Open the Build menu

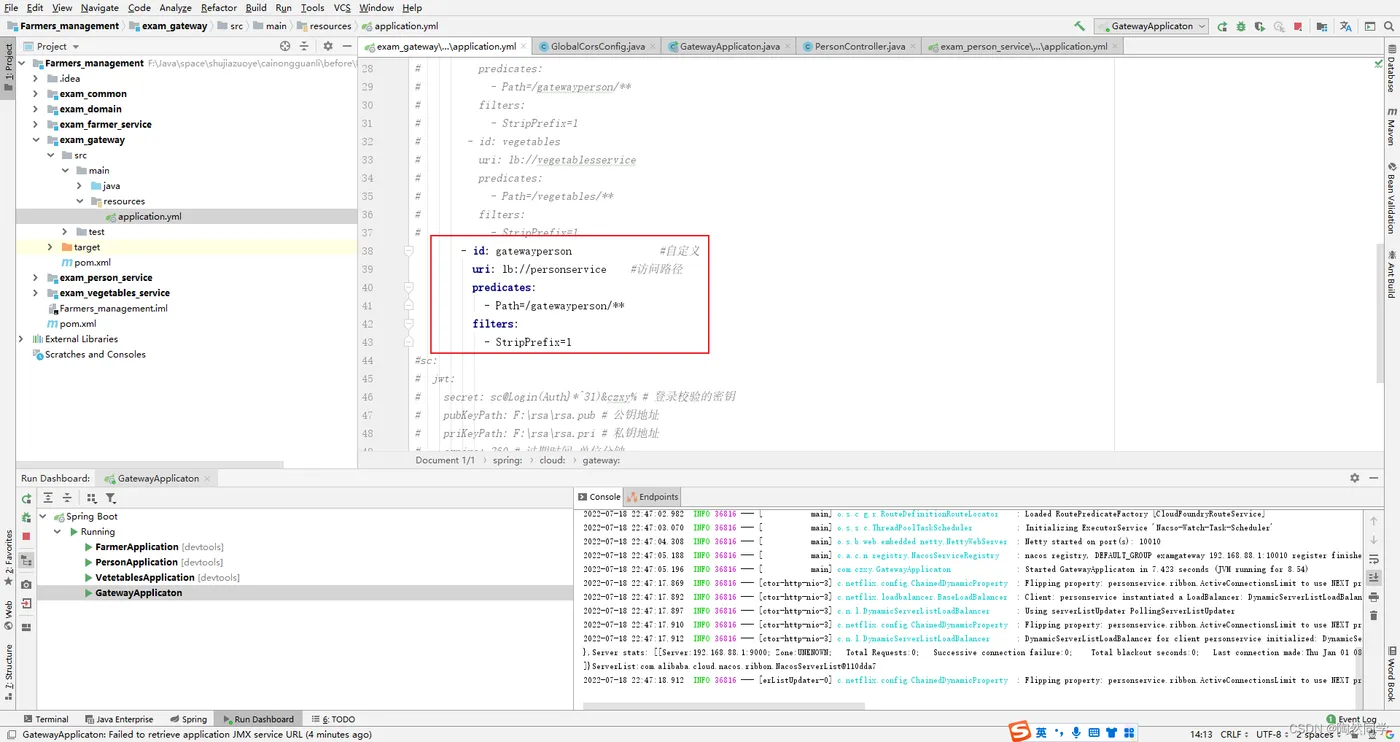(256, 8)
